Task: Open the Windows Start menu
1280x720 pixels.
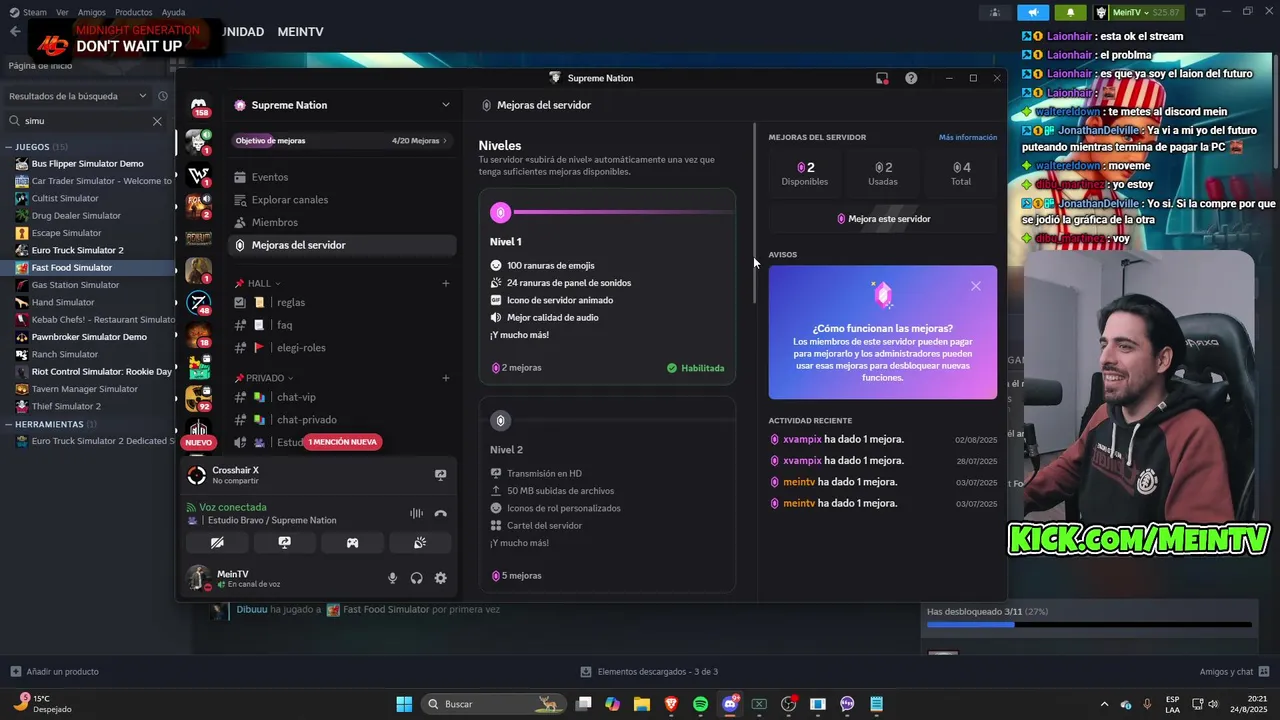Action: 404,704
